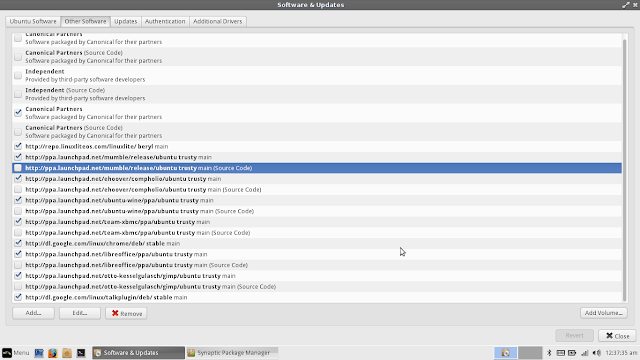Image resolution: width=640 pixels, height=360 pixels.
Task: Open the battery power tray icon
Action: click(x=572, y=353)
